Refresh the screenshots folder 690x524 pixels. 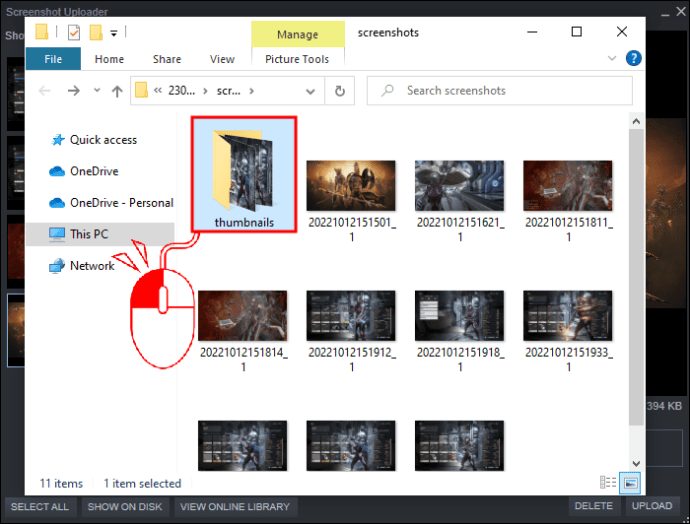340,91
